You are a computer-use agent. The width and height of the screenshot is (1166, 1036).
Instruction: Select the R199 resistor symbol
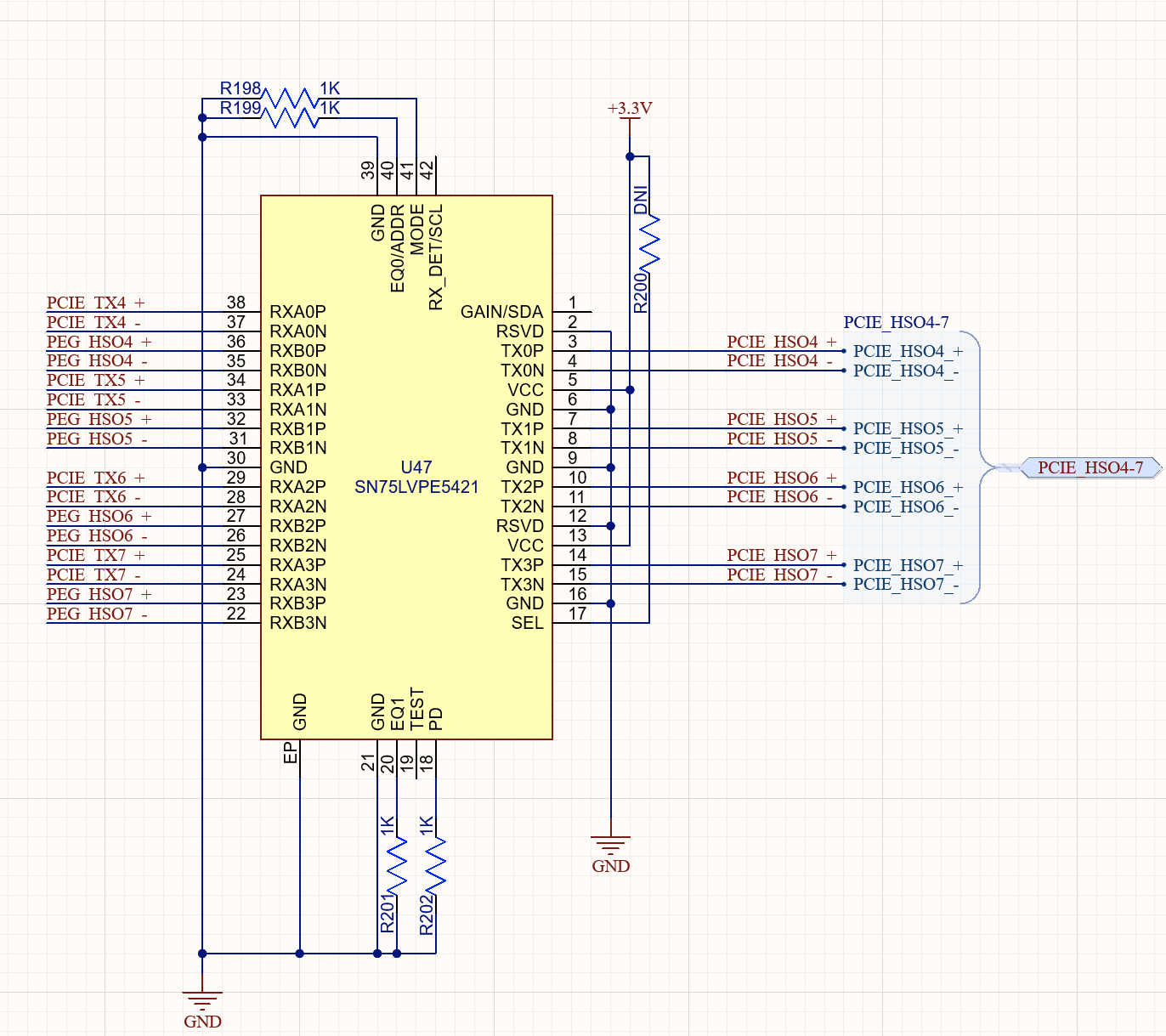[292, 117]
